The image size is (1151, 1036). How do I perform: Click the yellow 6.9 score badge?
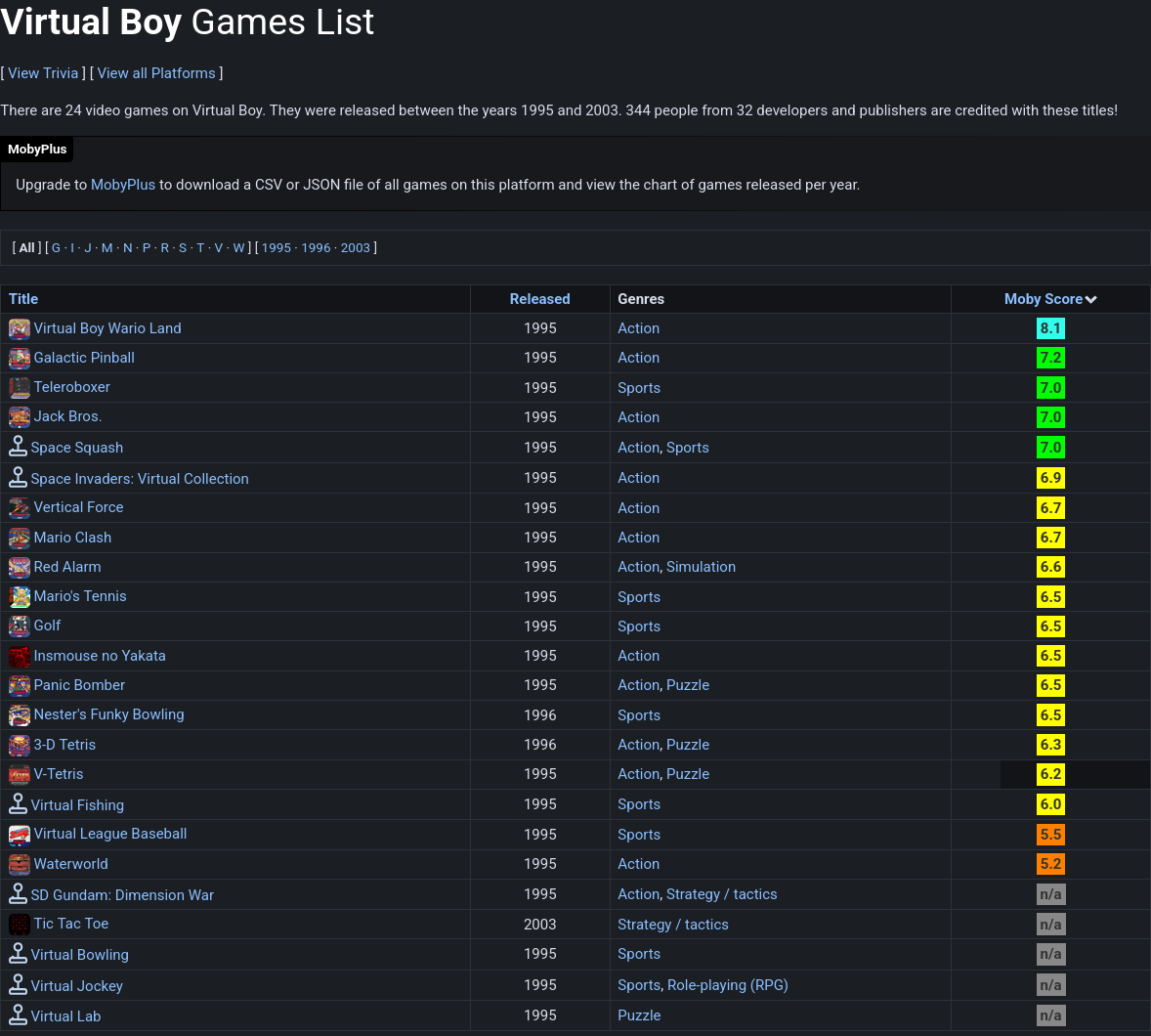coord(1050,477)
